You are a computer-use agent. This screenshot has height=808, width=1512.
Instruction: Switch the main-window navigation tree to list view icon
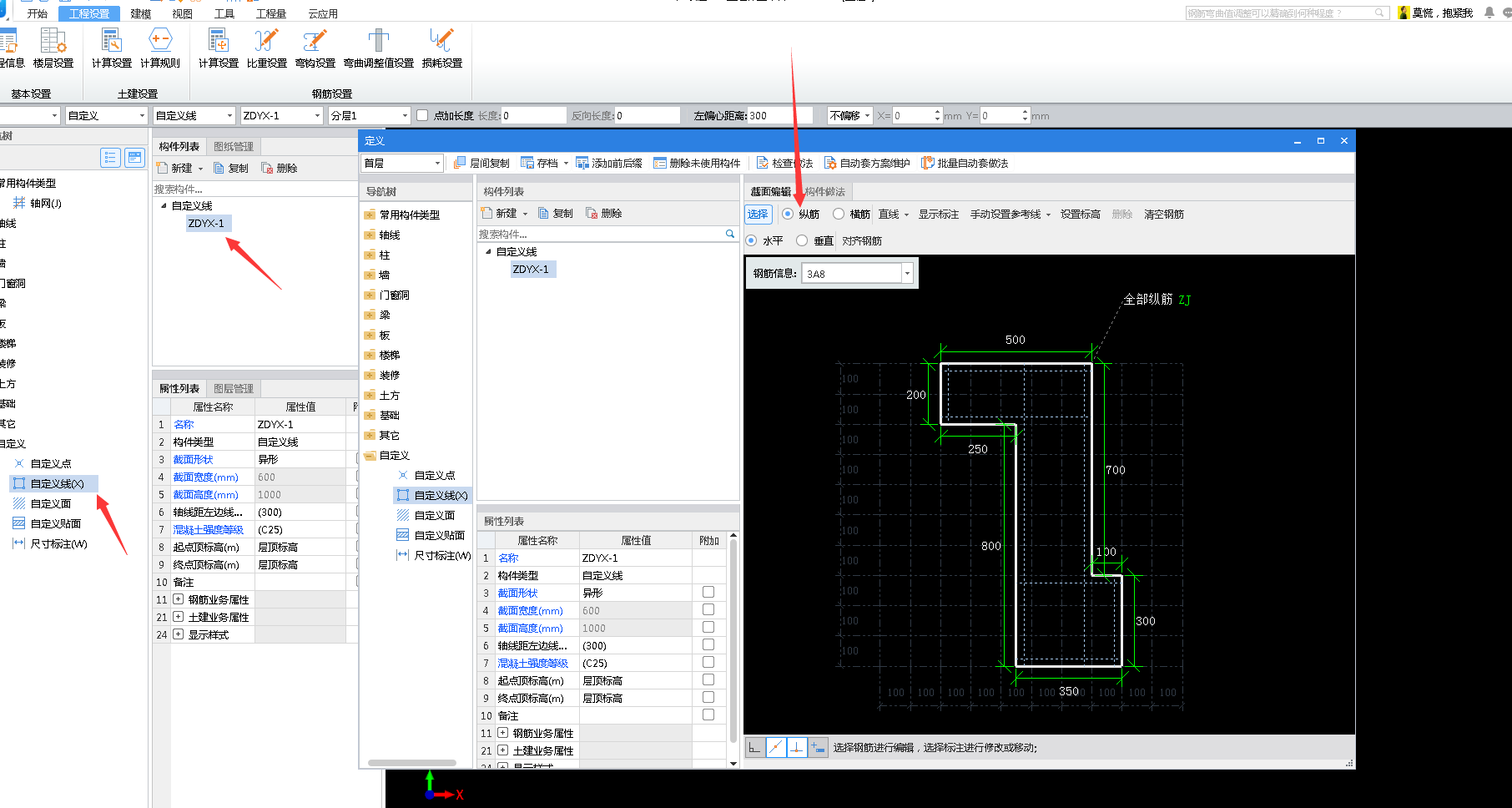(x=110, y=158)
